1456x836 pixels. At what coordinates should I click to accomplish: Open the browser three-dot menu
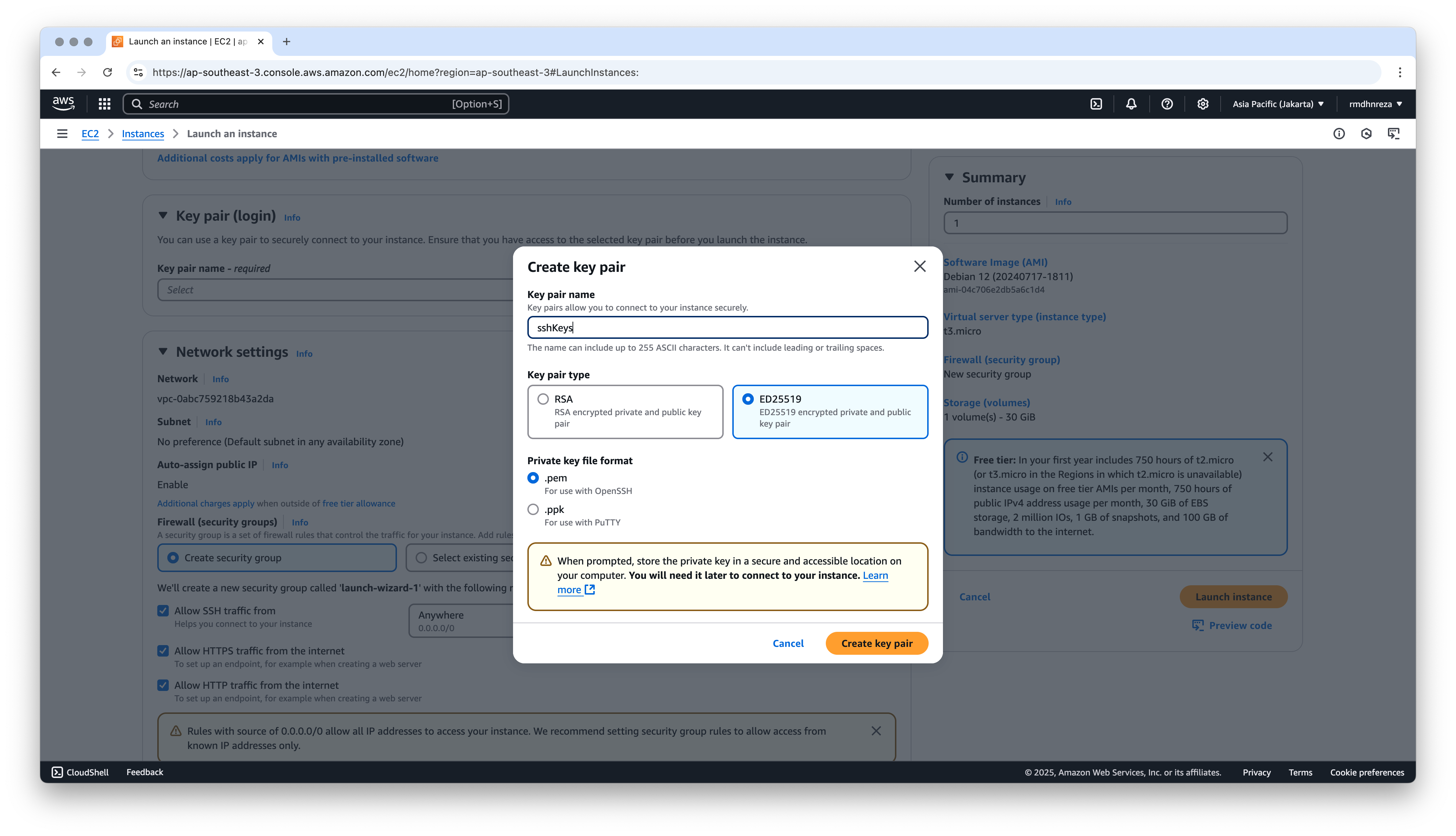1400,72
